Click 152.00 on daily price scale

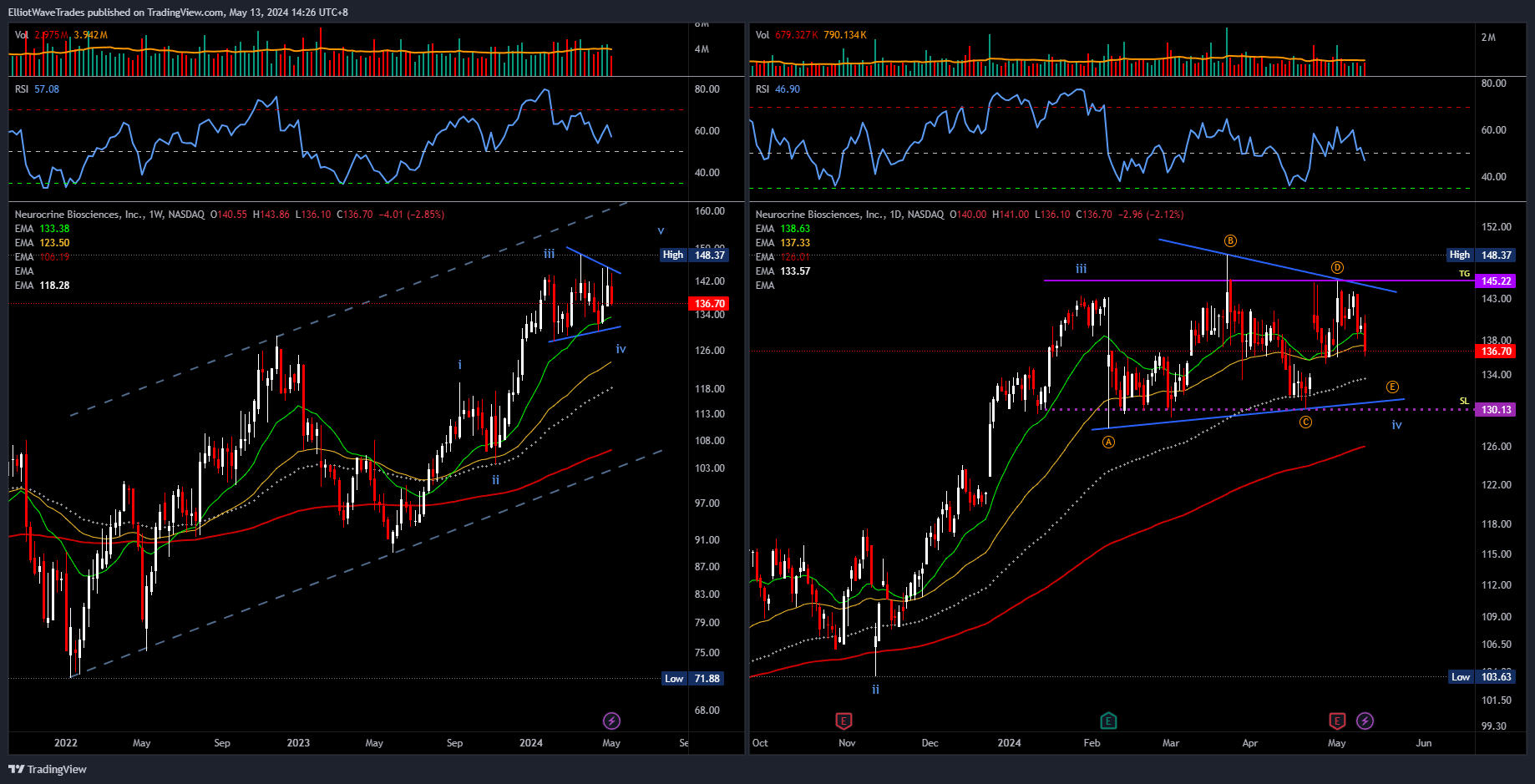[x=1496, y=227]
